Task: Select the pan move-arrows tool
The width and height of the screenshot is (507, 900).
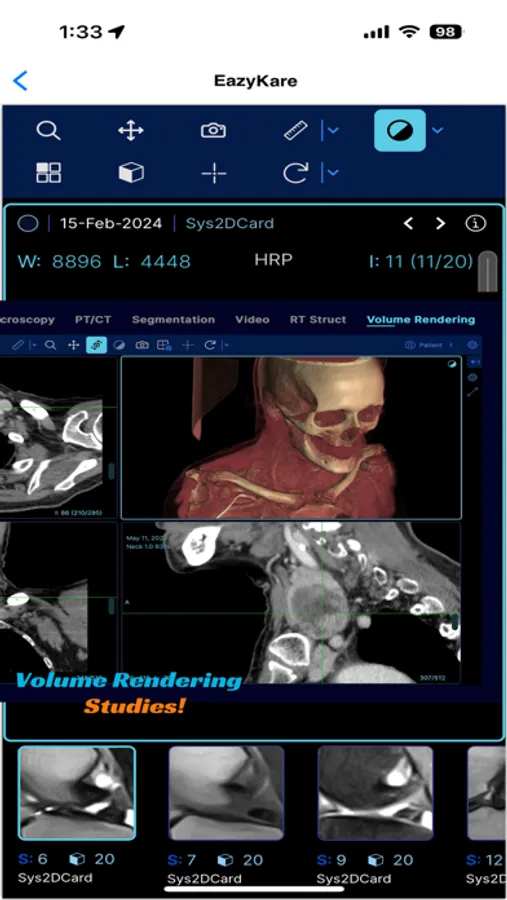Action: tap(130, 130)
